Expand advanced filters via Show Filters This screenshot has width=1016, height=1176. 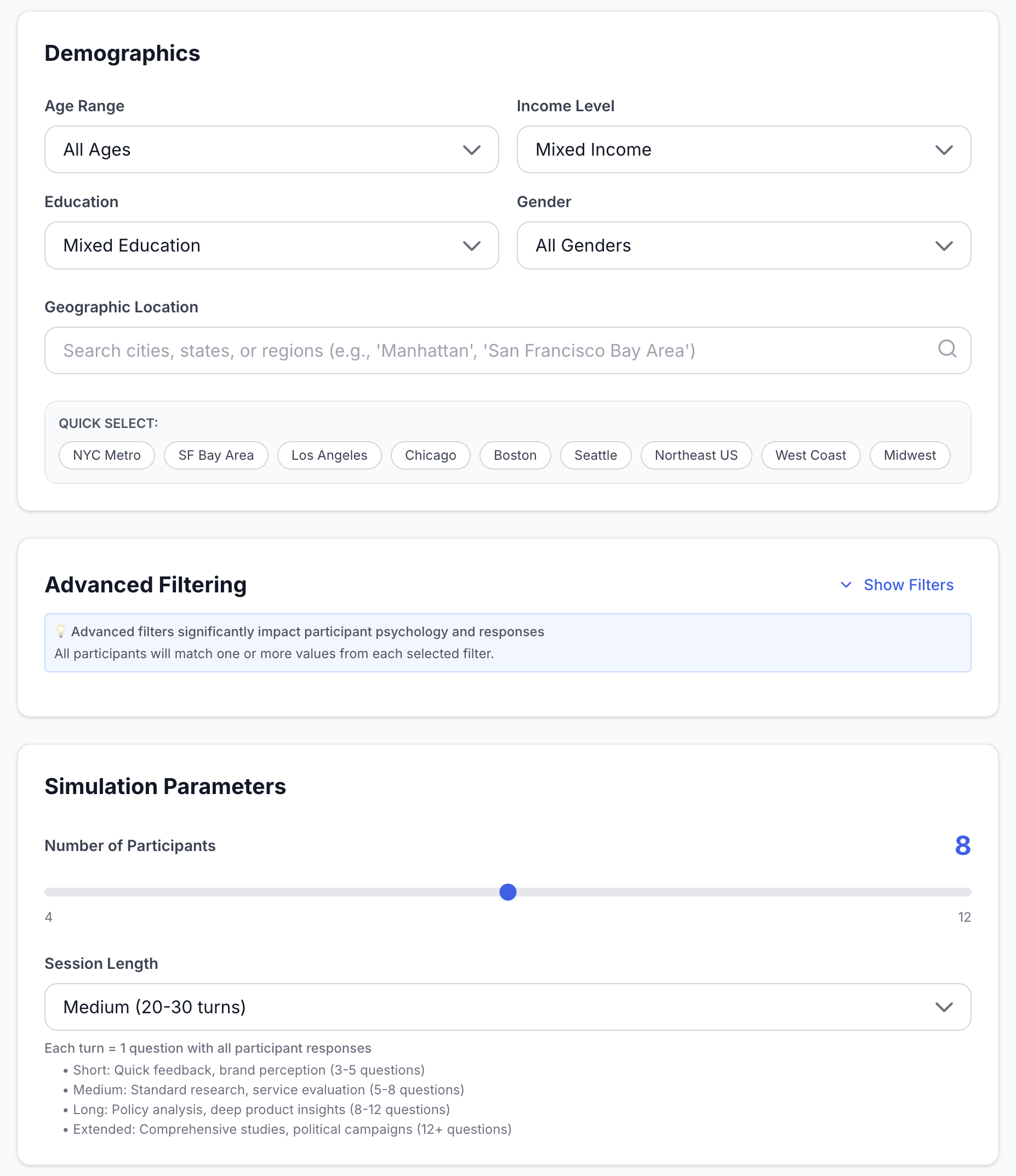(908, 585)
